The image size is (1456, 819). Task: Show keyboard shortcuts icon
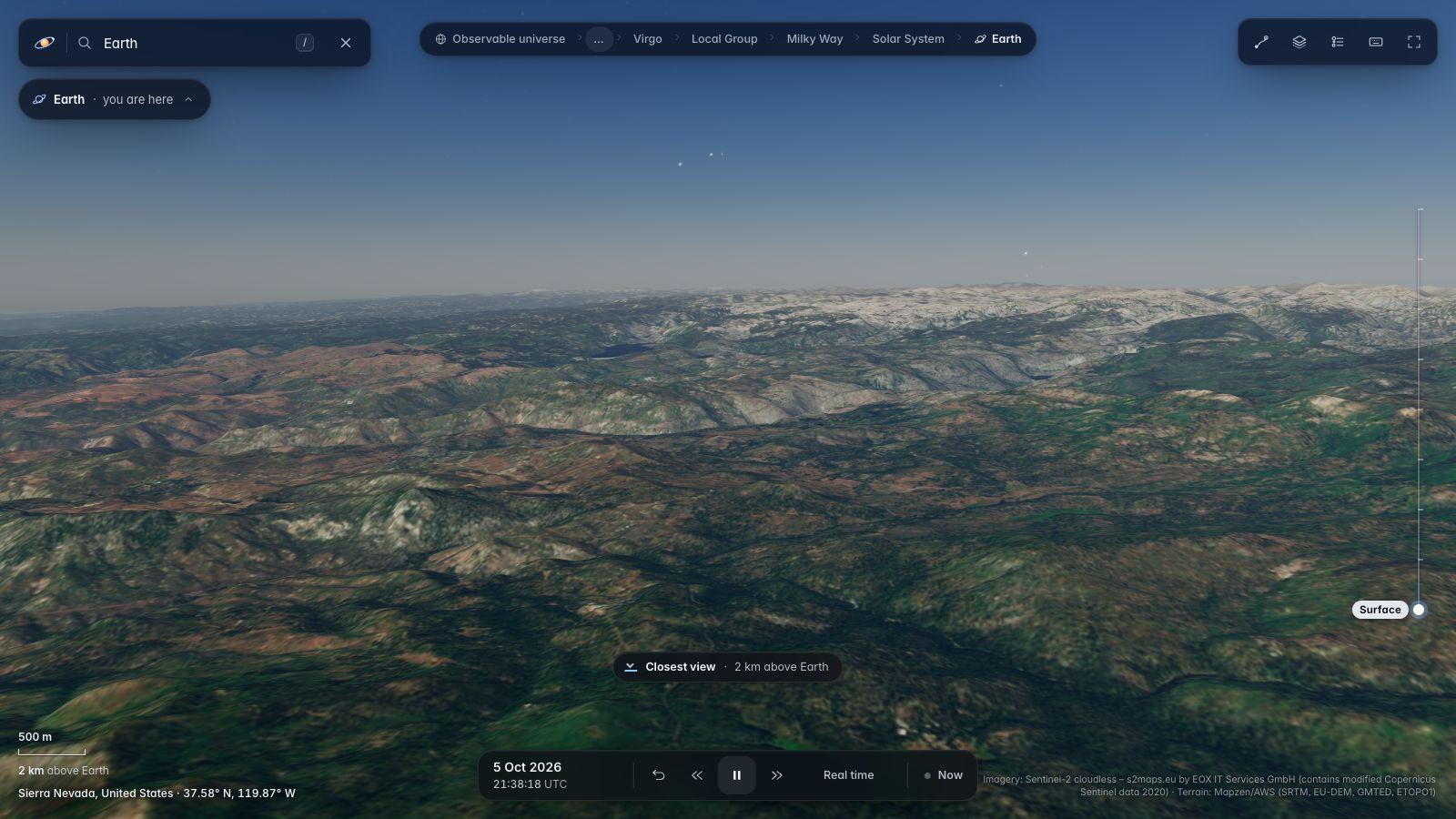pos(1376,42)
